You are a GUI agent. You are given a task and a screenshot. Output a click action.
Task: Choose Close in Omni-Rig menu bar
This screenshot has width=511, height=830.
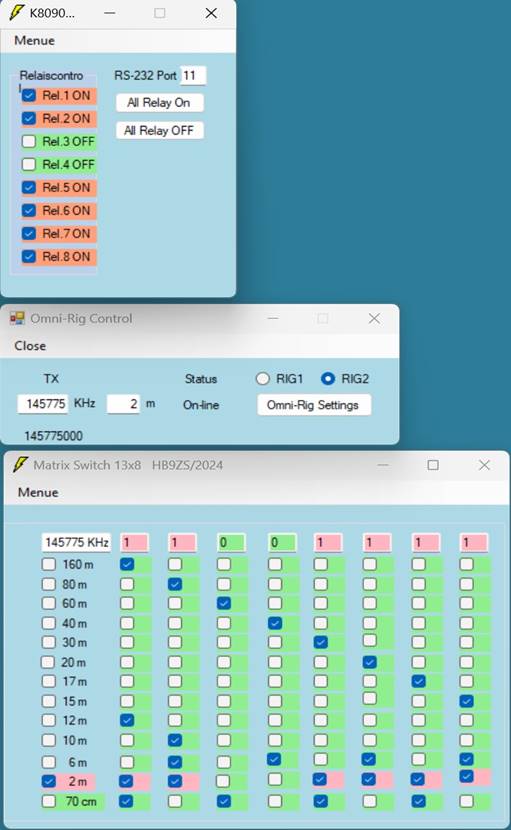click(x=30, y=346)
